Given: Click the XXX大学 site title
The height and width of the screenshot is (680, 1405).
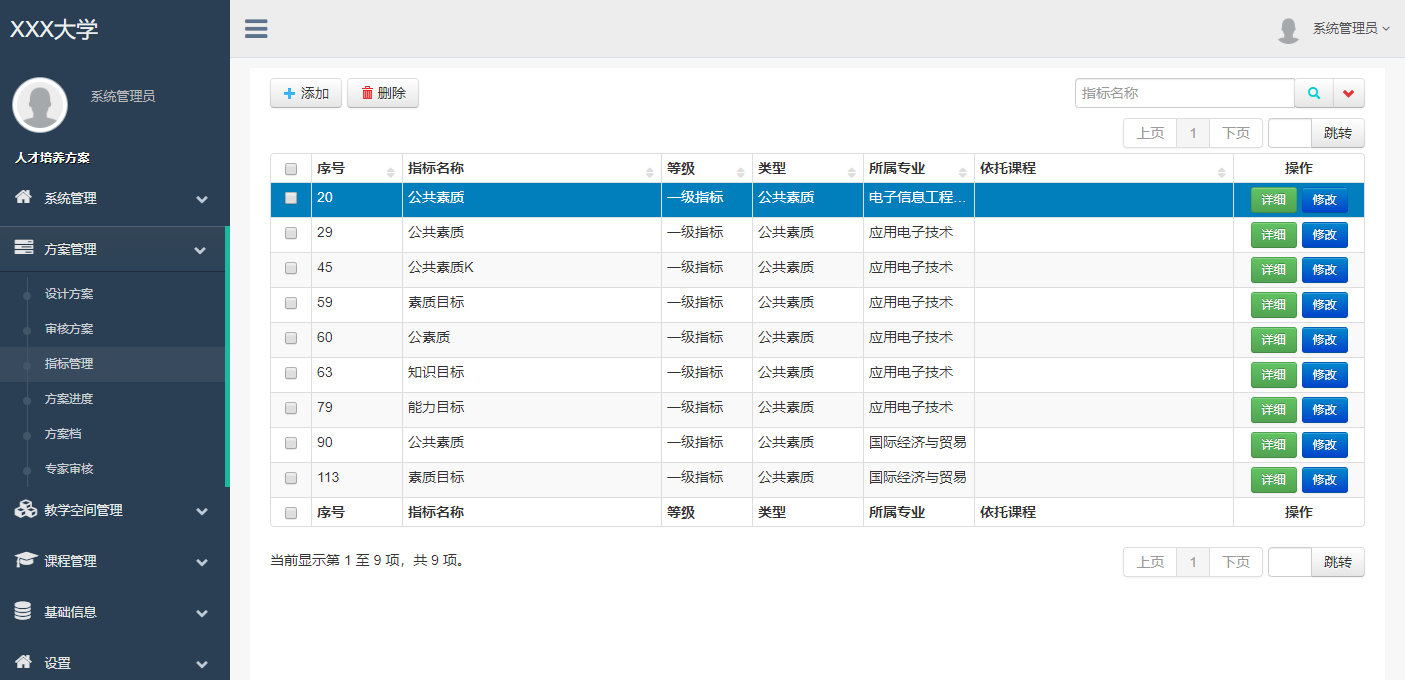Looking at the screenshot, I should [x=54, y=29].
